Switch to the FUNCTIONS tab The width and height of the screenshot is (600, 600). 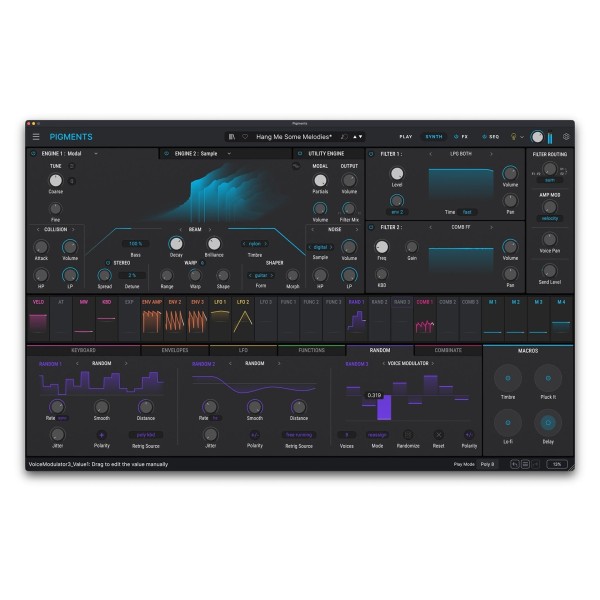pos(311,350)
